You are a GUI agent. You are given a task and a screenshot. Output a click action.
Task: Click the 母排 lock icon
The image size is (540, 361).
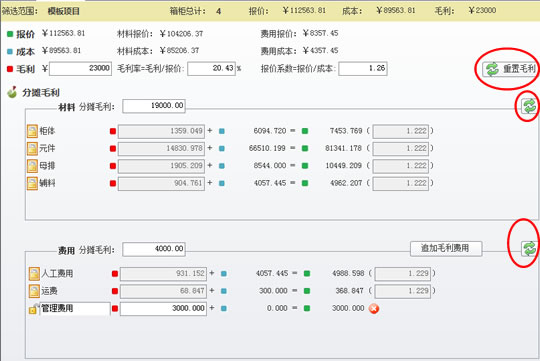[32, 166]
